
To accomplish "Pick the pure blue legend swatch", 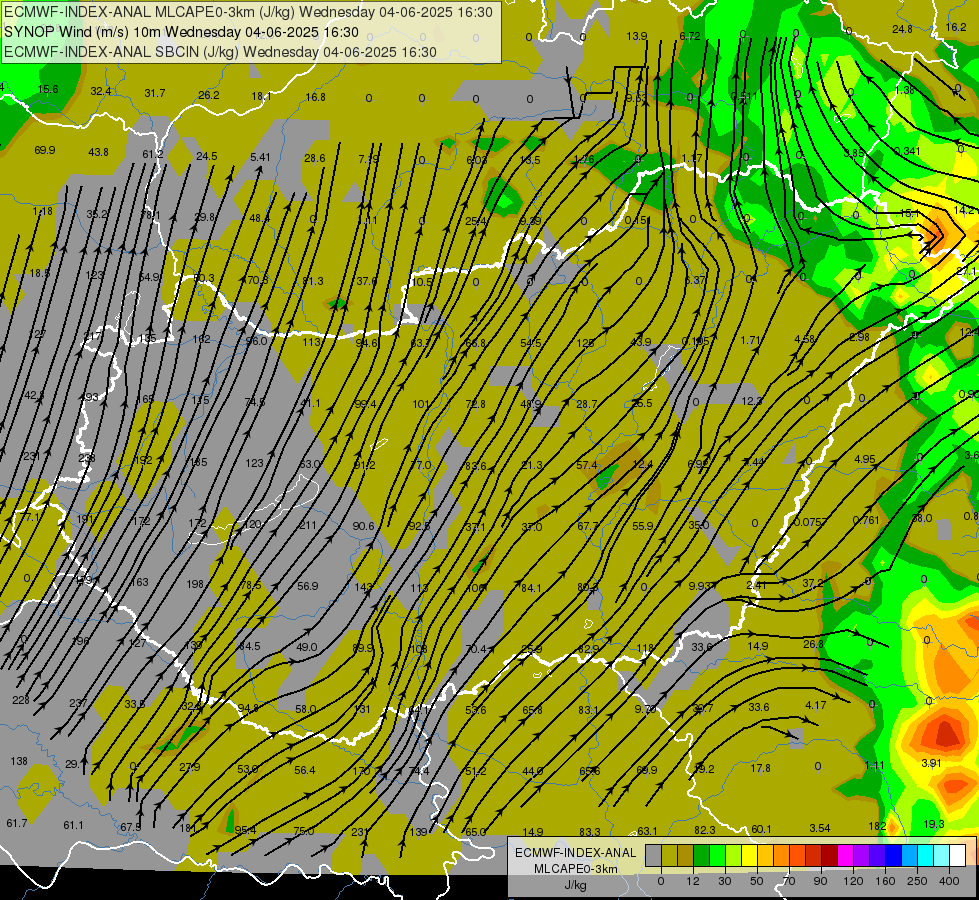I will tap(893, 855).
